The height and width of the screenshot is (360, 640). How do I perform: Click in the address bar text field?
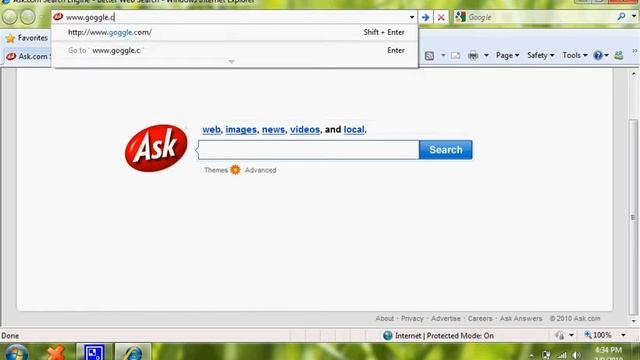(x=236, y=17)
